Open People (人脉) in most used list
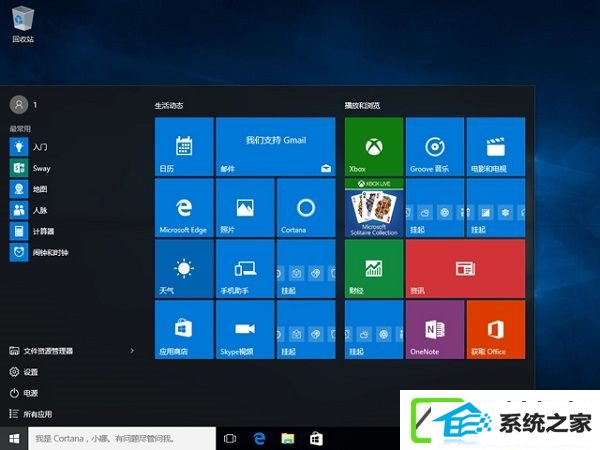Image resolution: width=600 pixels, height=450 pixels. coord(73,210)
